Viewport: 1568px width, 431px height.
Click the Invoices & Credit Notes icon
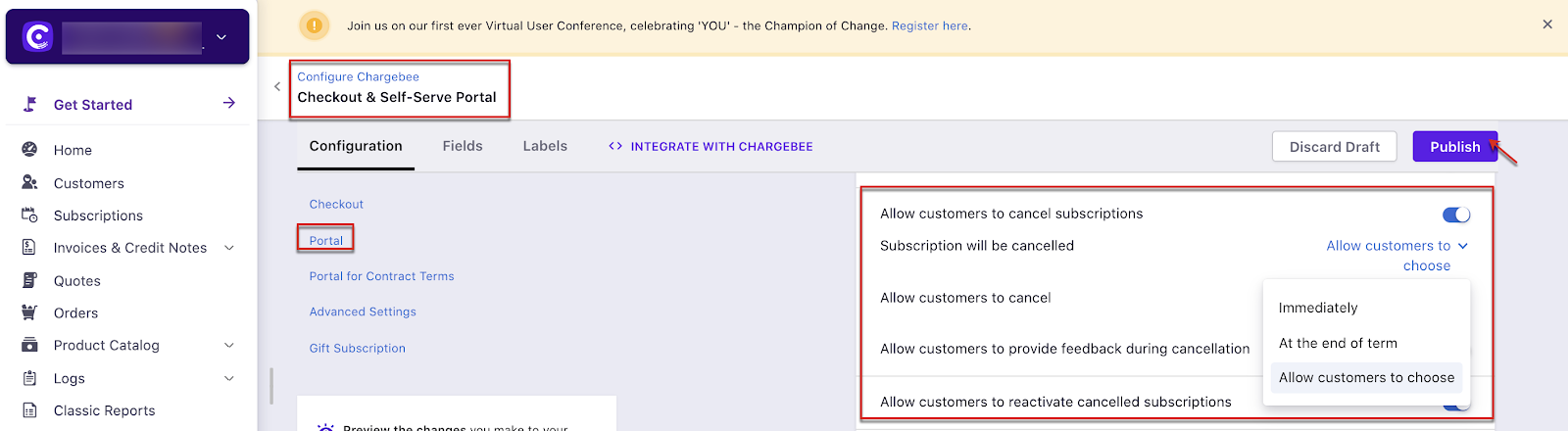(29, 247)
